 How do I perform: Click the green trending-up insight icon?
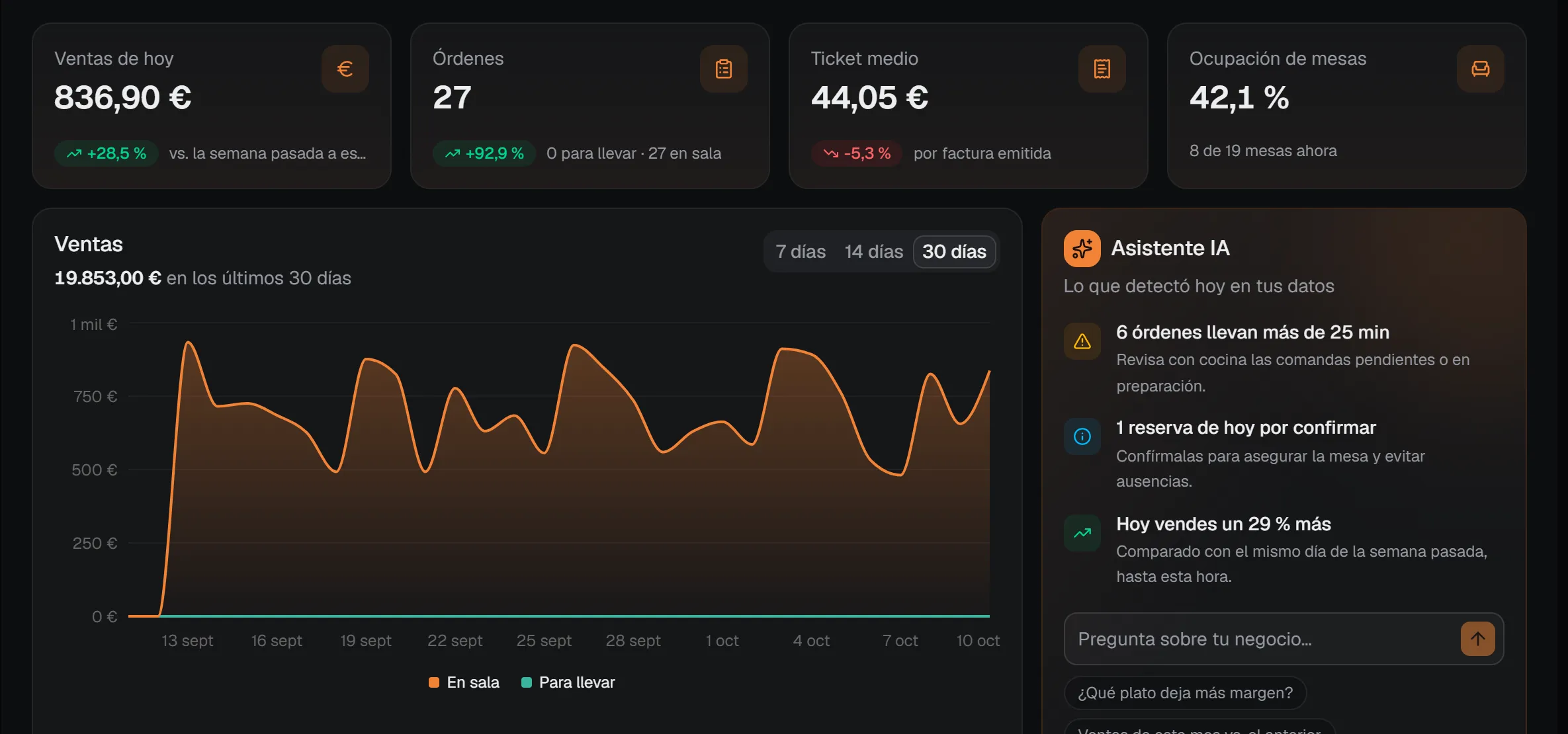pyautogui.click(x=1082, y=533)
